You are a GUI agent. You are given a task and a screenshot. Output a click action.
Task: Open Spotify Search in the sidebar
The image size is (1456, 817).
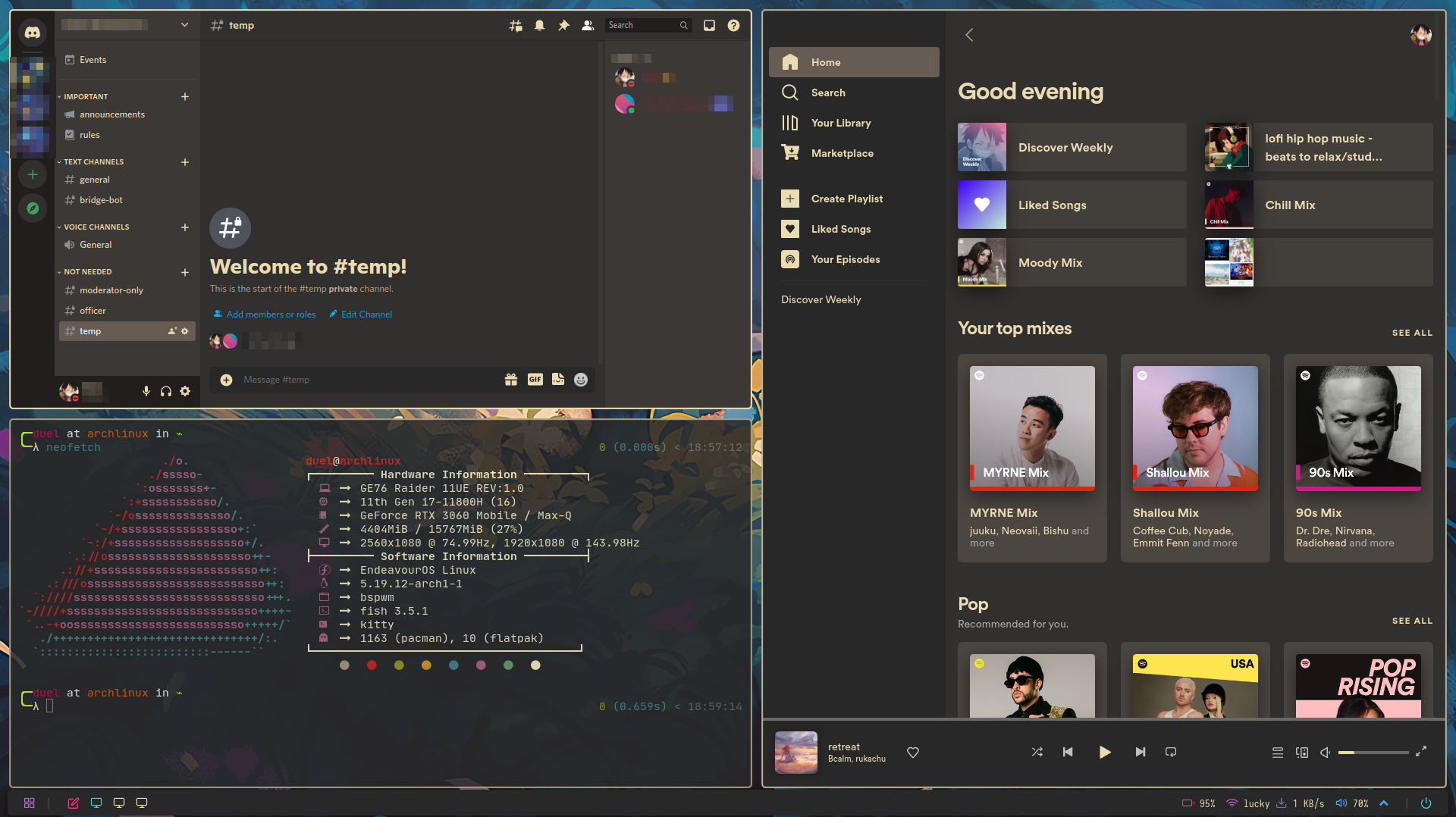854,92
